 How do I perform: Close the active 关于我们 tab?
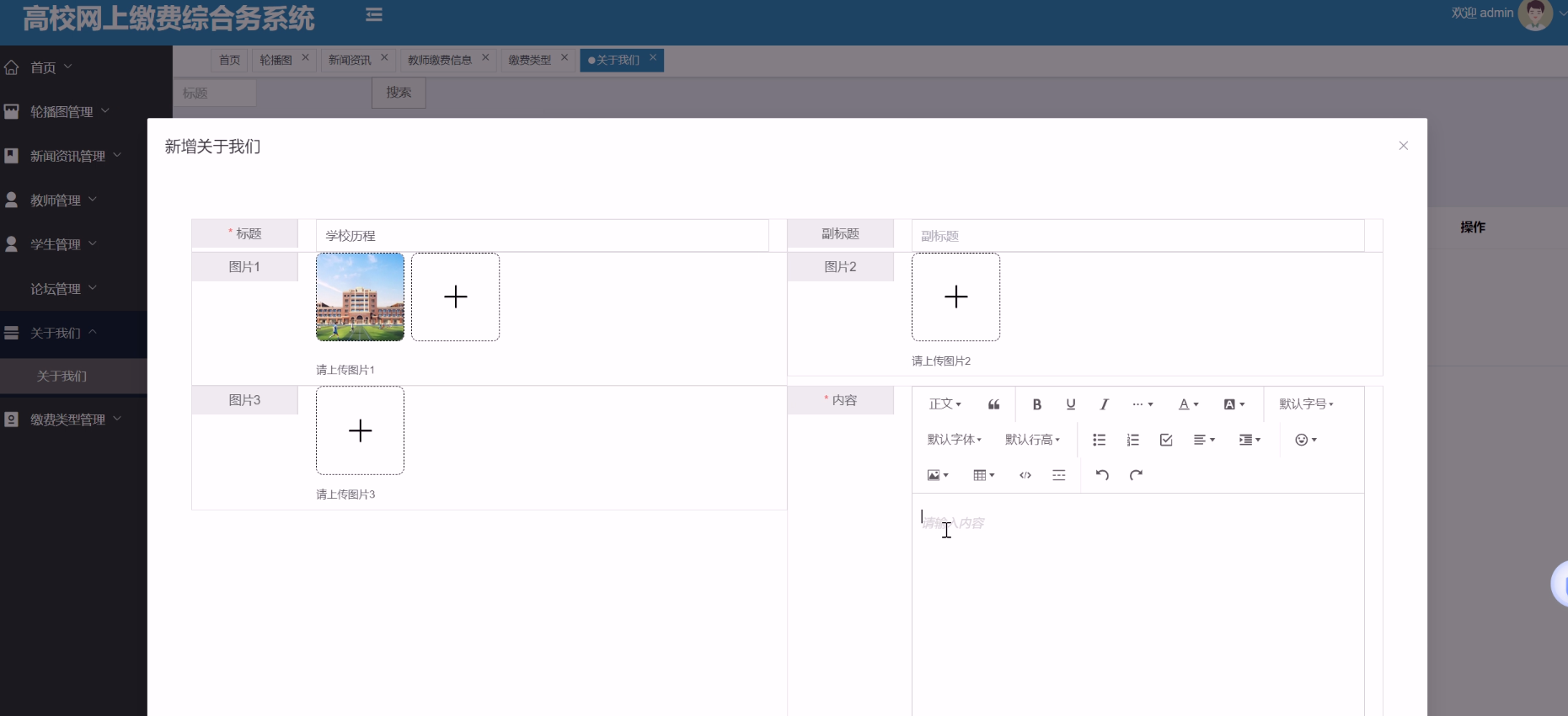(x=652, y=57)
